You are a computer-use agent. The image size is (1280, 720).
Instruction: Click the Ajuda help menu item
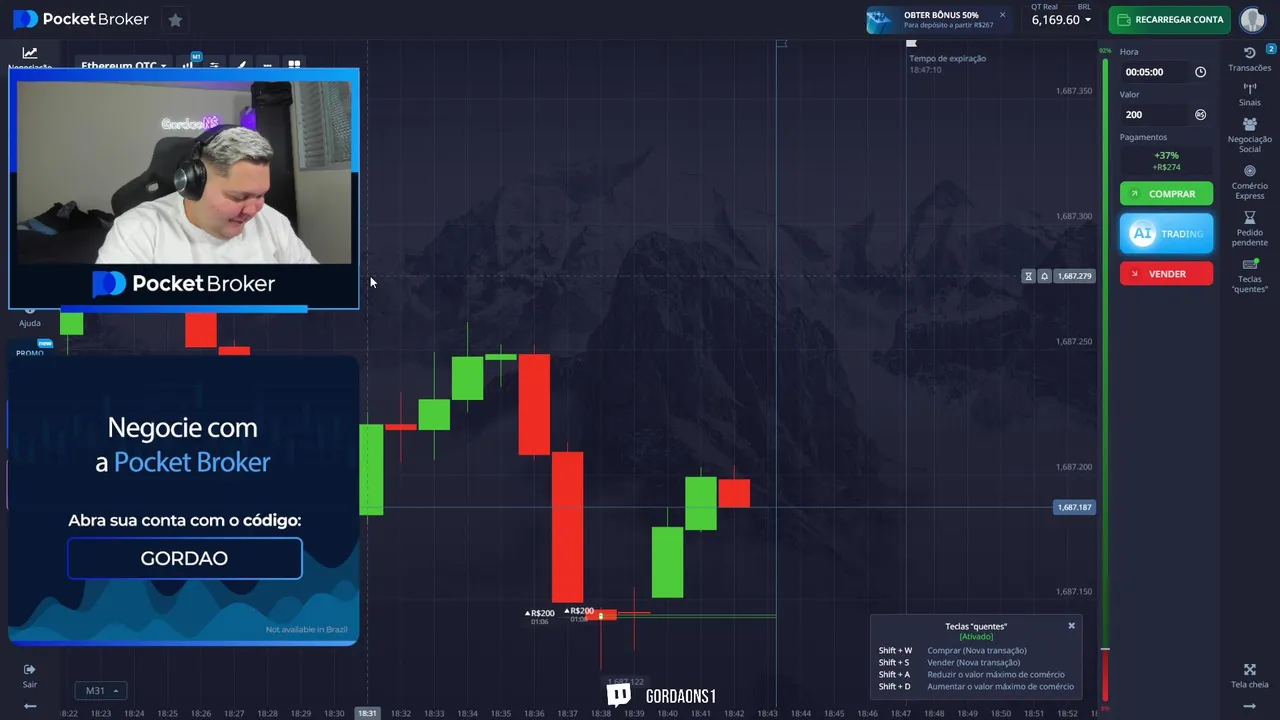click(x=30, y=319)
